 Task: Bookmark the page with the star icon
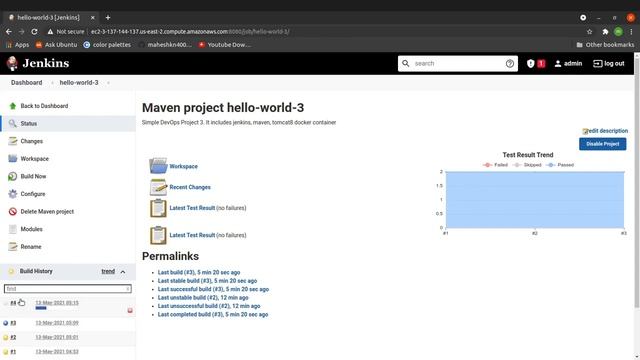pos(589,31)
